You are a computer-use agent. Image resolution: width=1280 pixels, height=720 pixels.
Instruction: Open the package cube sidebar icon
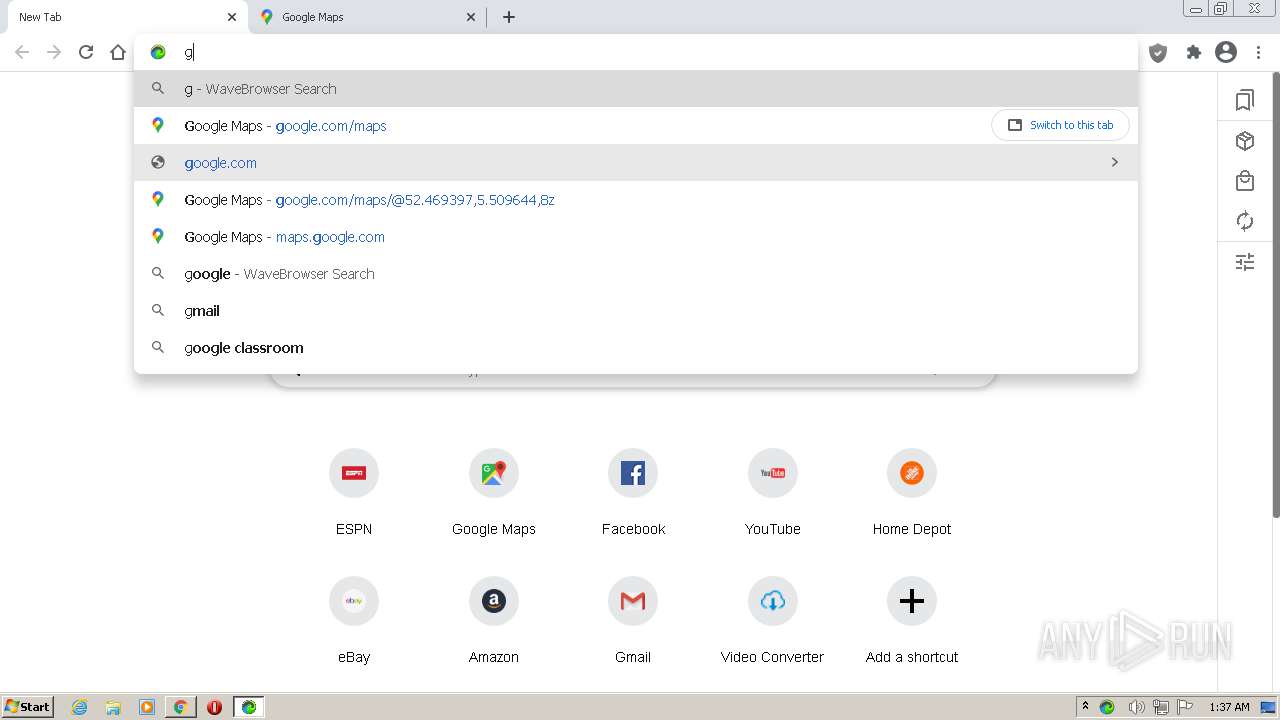(x=1245, y=141)
